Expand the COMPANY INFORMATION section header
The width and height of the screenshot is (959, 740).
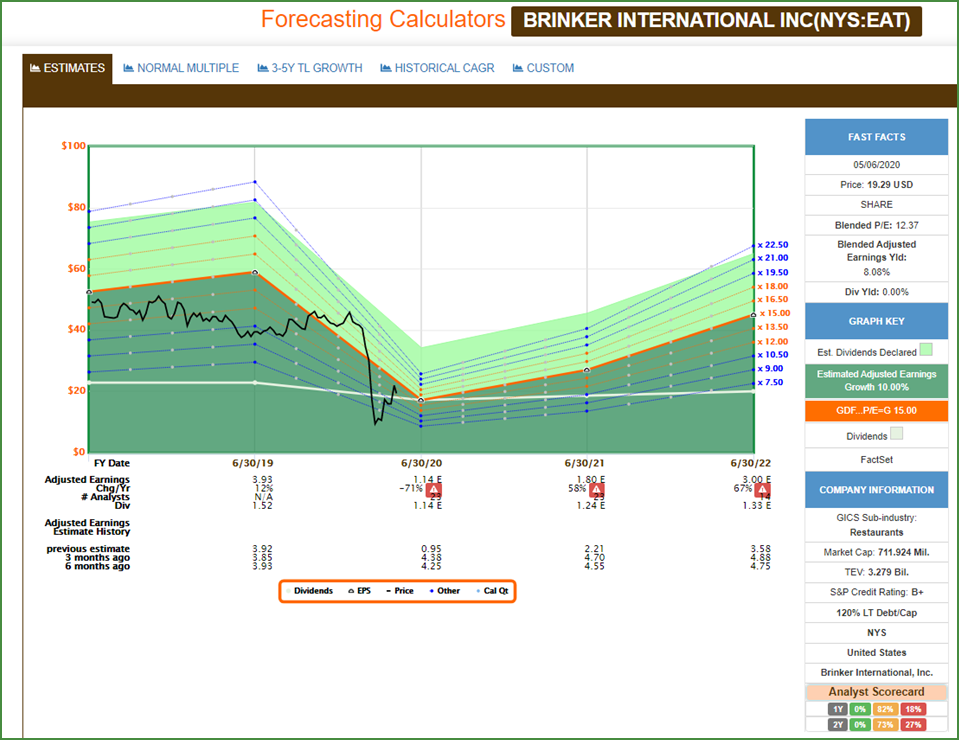click(x=876, y=490)
